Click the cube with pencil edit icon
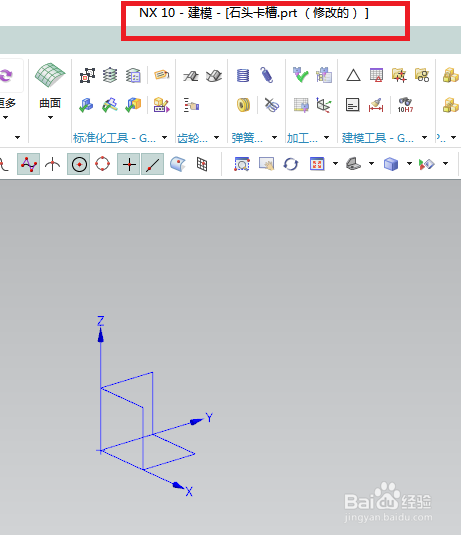This screenshot has width=461, height=535. [161, 105]
